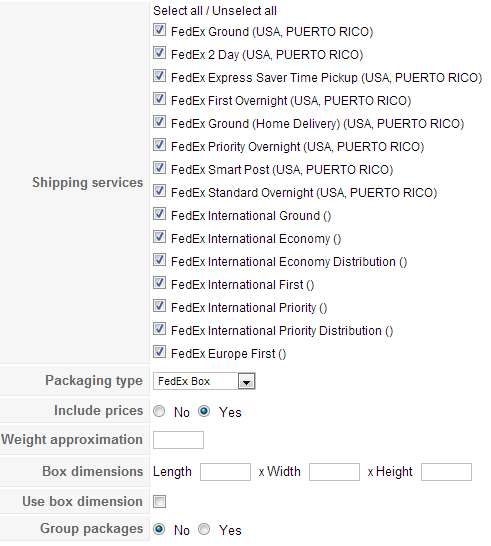Toggle the FedEx 2 Day checkbox
This screenshot has width=491, height=546.
(x=159, y=53)
